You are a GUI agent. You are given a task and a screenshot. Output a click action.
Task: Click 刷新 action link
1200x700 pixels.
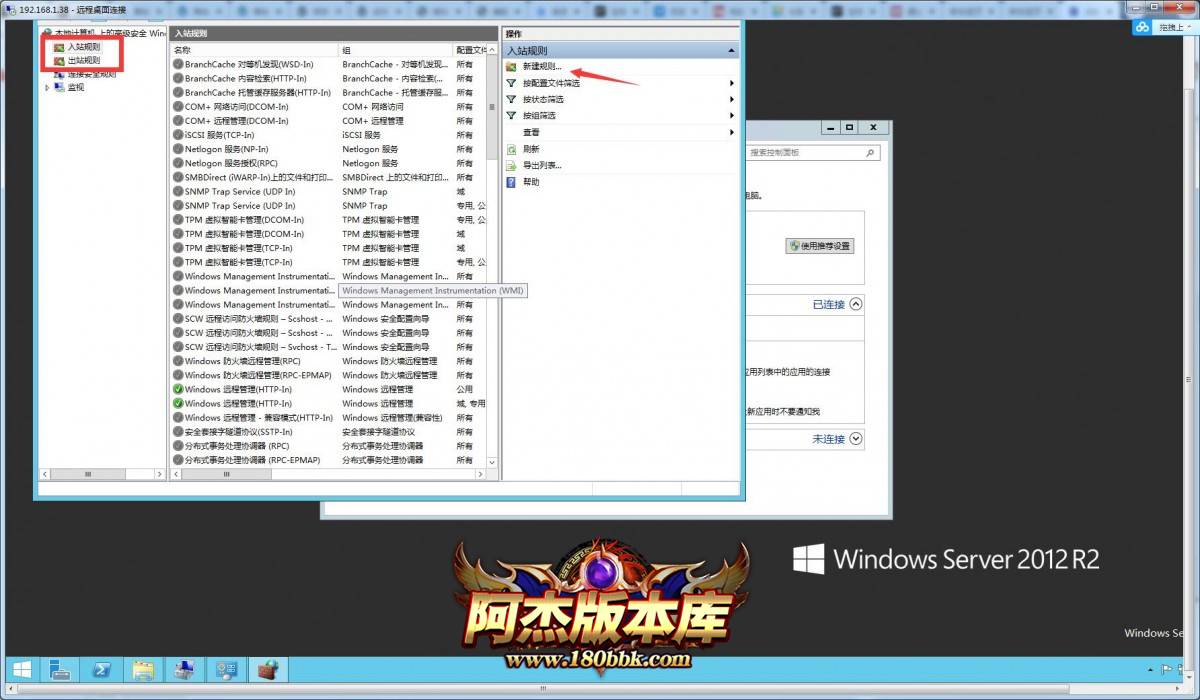[x=531, y=149]
